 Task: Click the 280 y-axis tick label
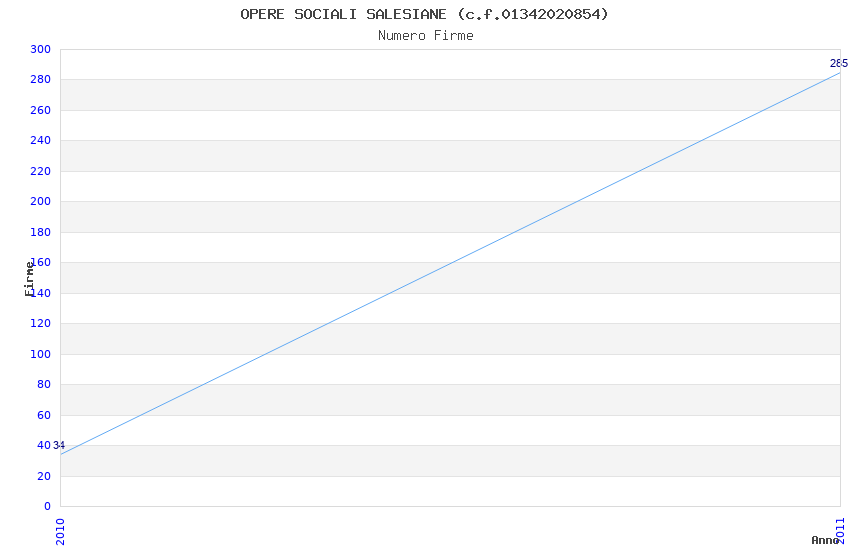(x=41, y=80)
